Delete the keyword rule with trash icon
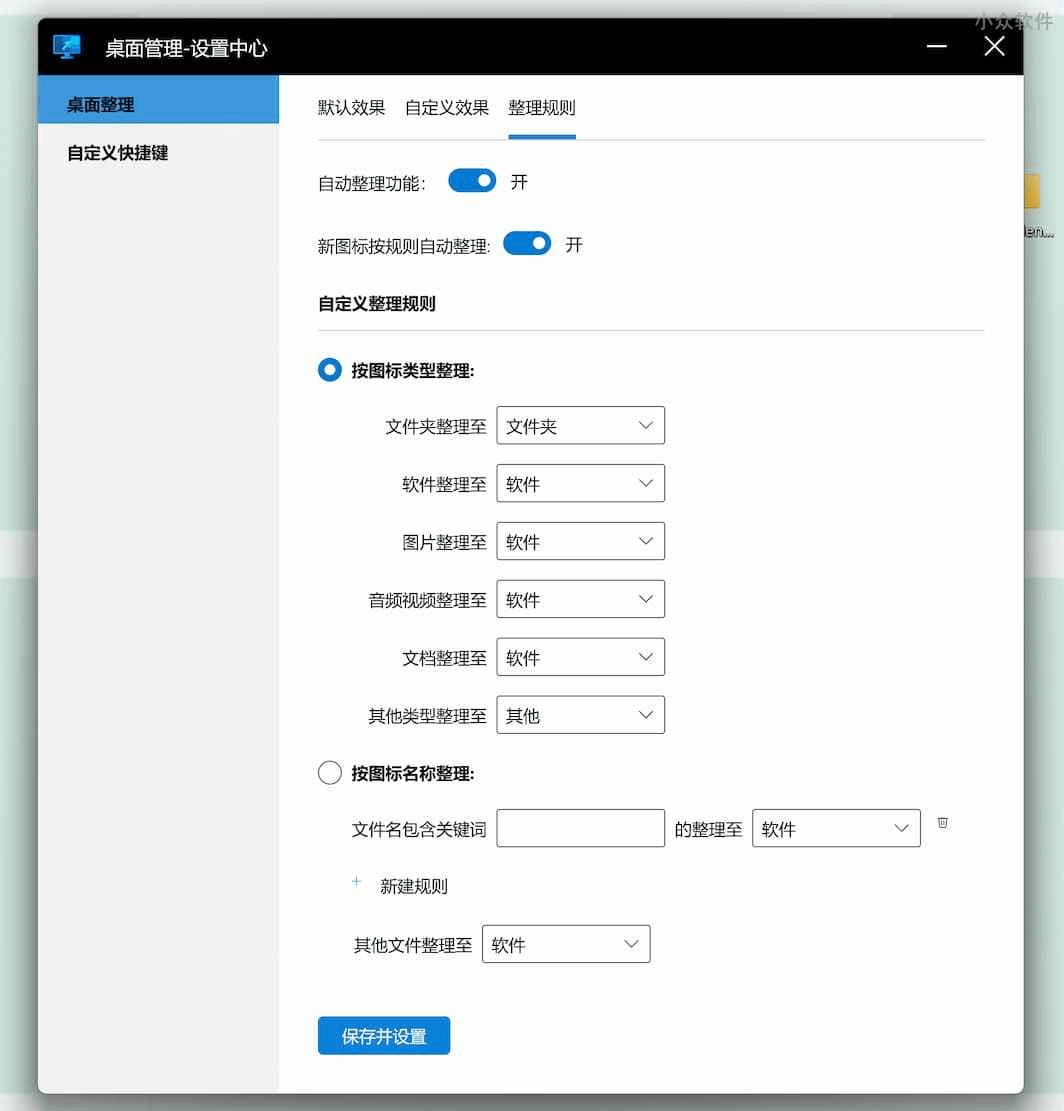The height and width of the screenshot is (1111, 1064). tap(942, 823)
